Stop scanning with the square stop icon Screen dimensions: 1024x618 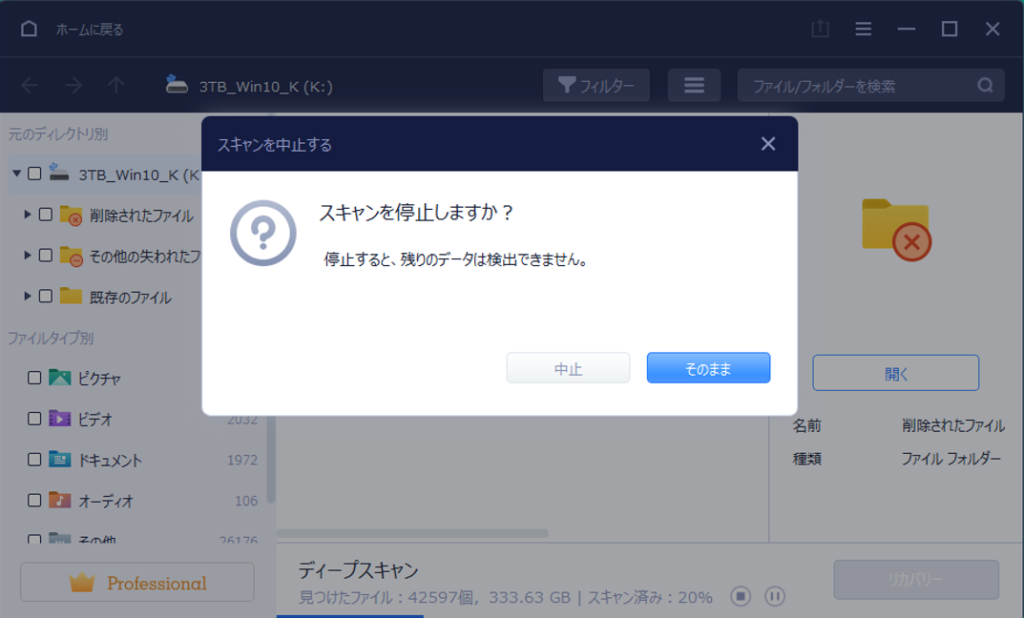click(741, 596)
